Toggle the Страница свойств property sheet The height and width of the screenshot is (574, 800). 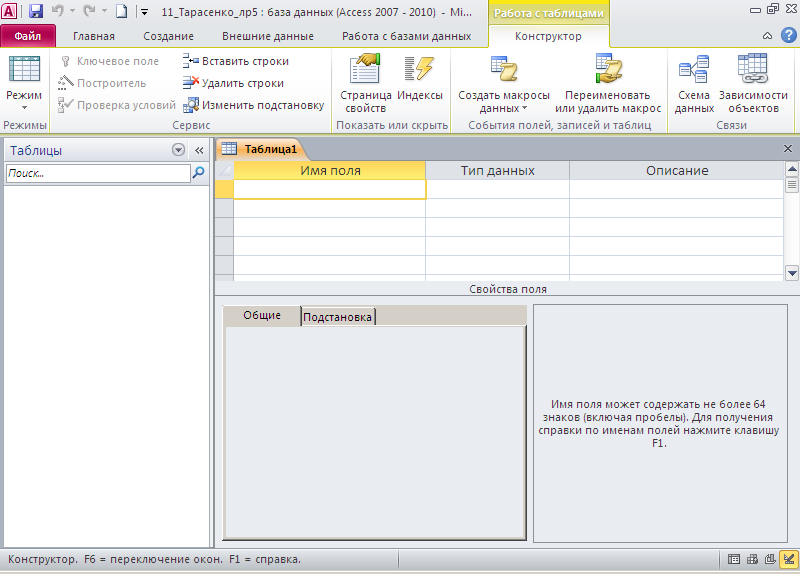366,84
